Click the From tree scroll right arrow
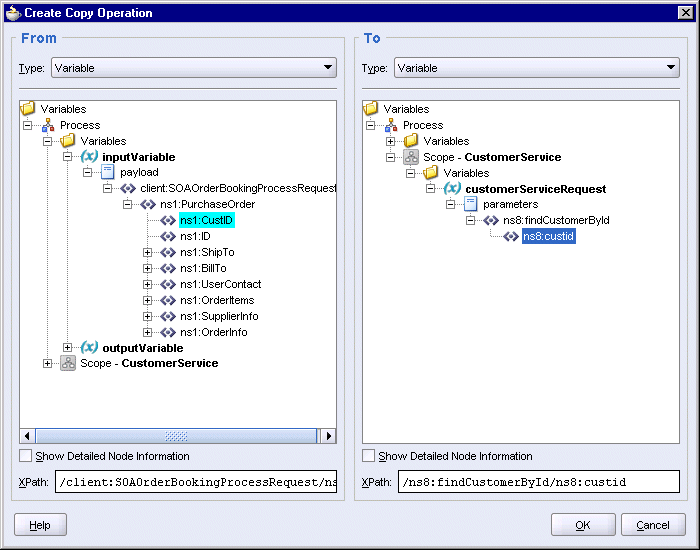 329,436
